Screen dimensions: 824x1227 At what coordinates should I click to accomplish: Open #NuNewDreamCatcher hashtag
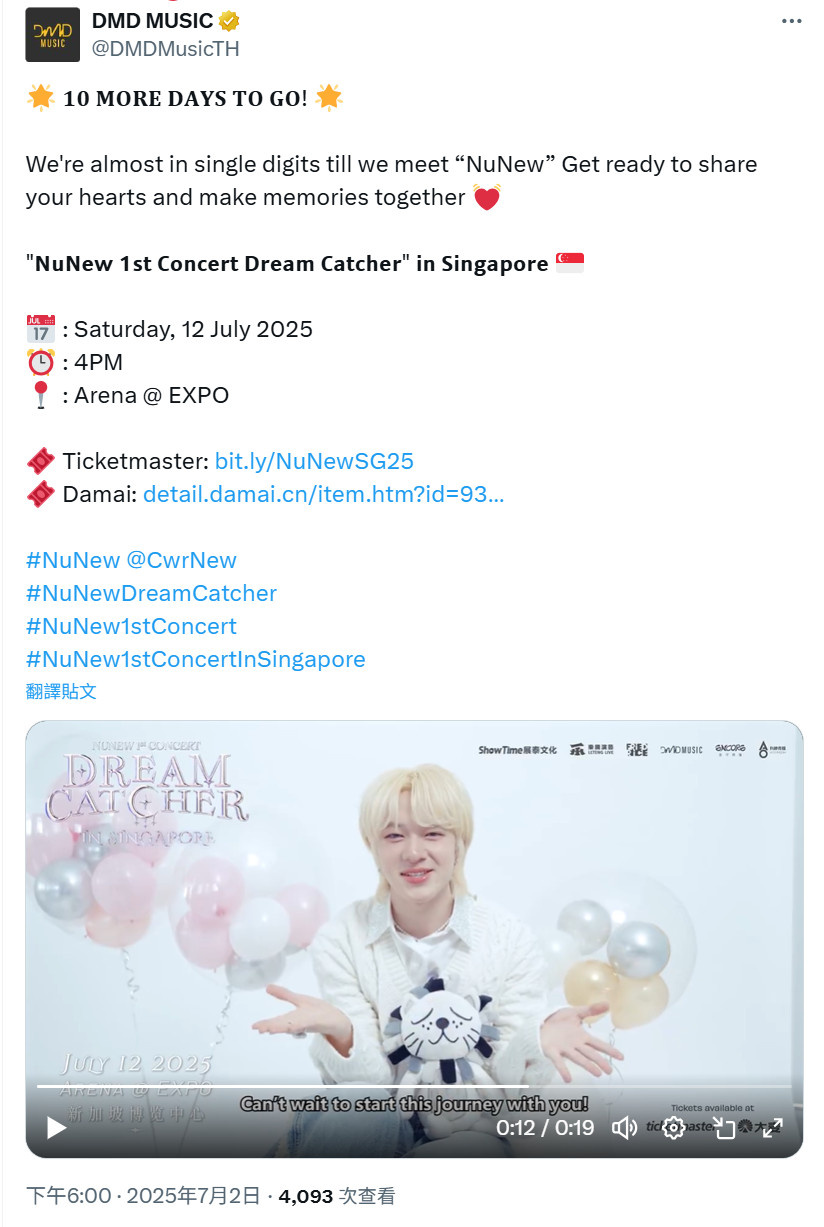151,593
